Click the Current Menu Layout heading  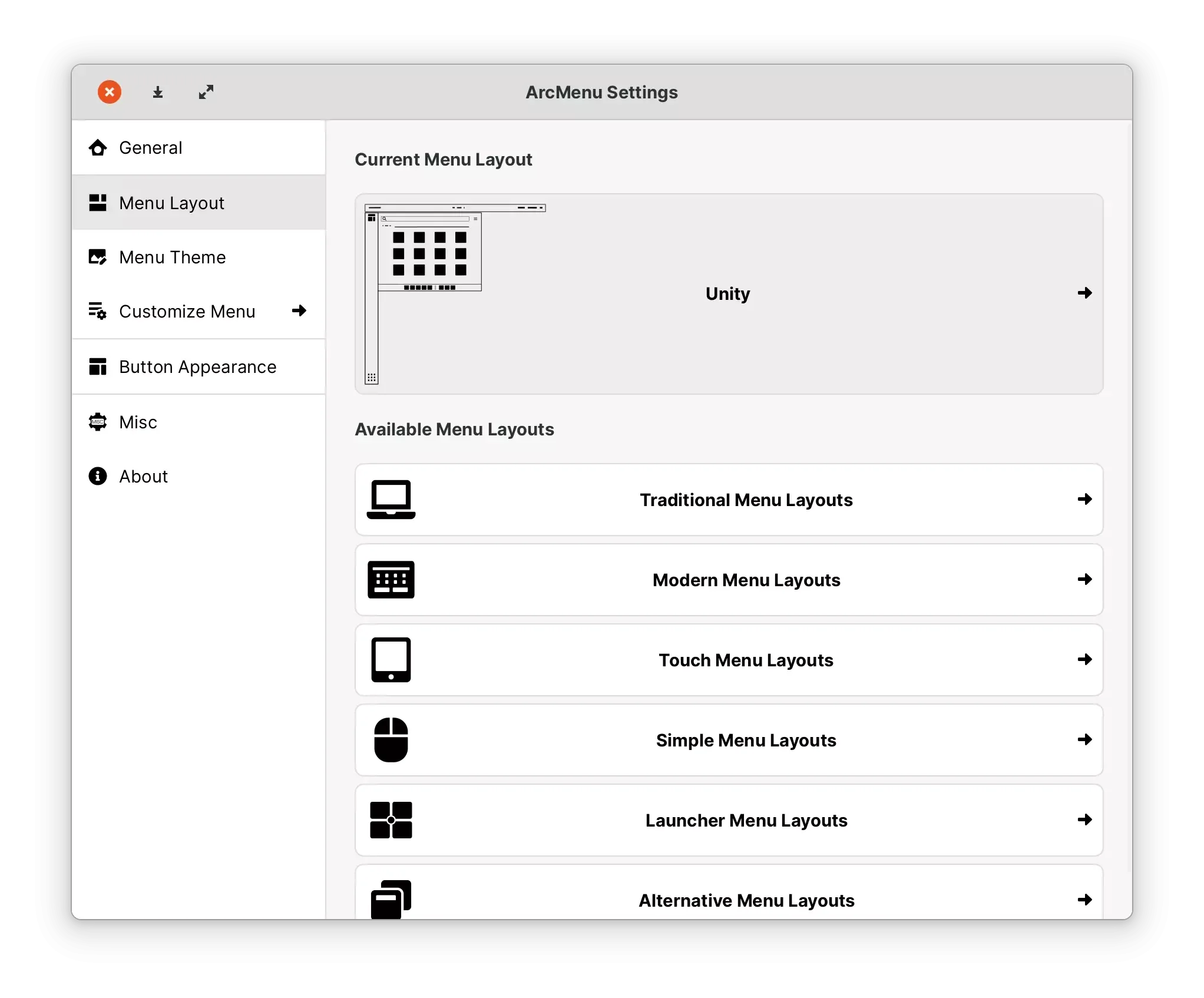point(444,160)
